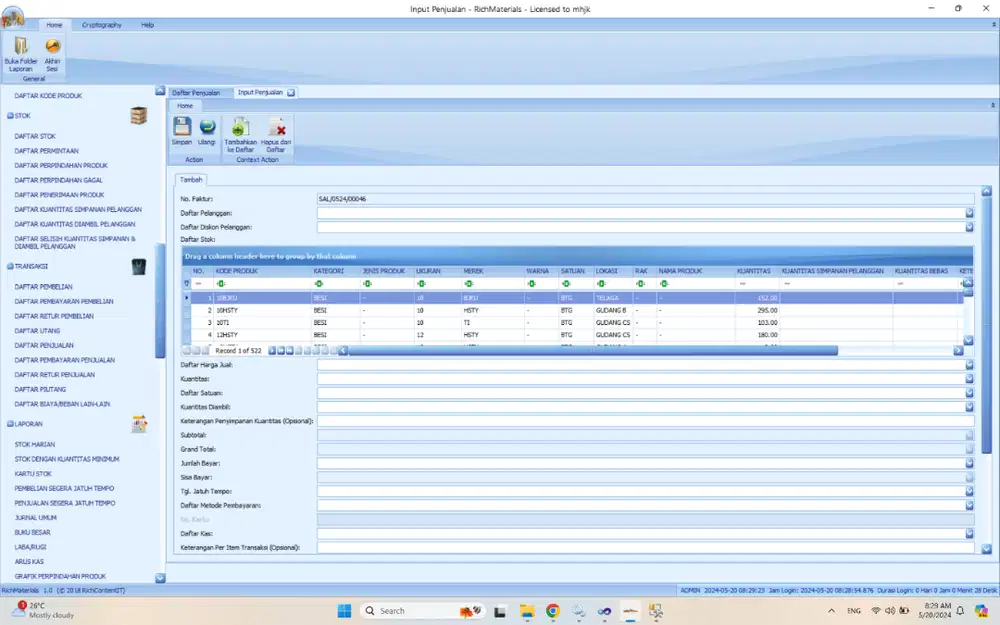Open the Daftar Pelanggan dropdown

click(x=969, y=213)
